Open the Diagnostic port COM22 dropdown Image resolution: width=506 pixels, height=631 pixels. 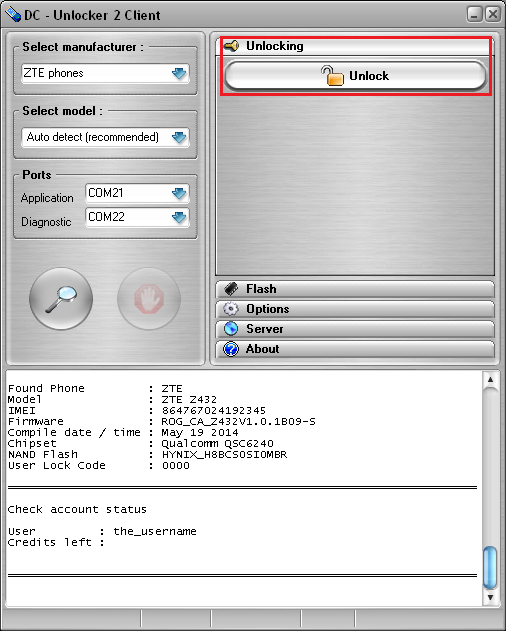tap(137, 217)
